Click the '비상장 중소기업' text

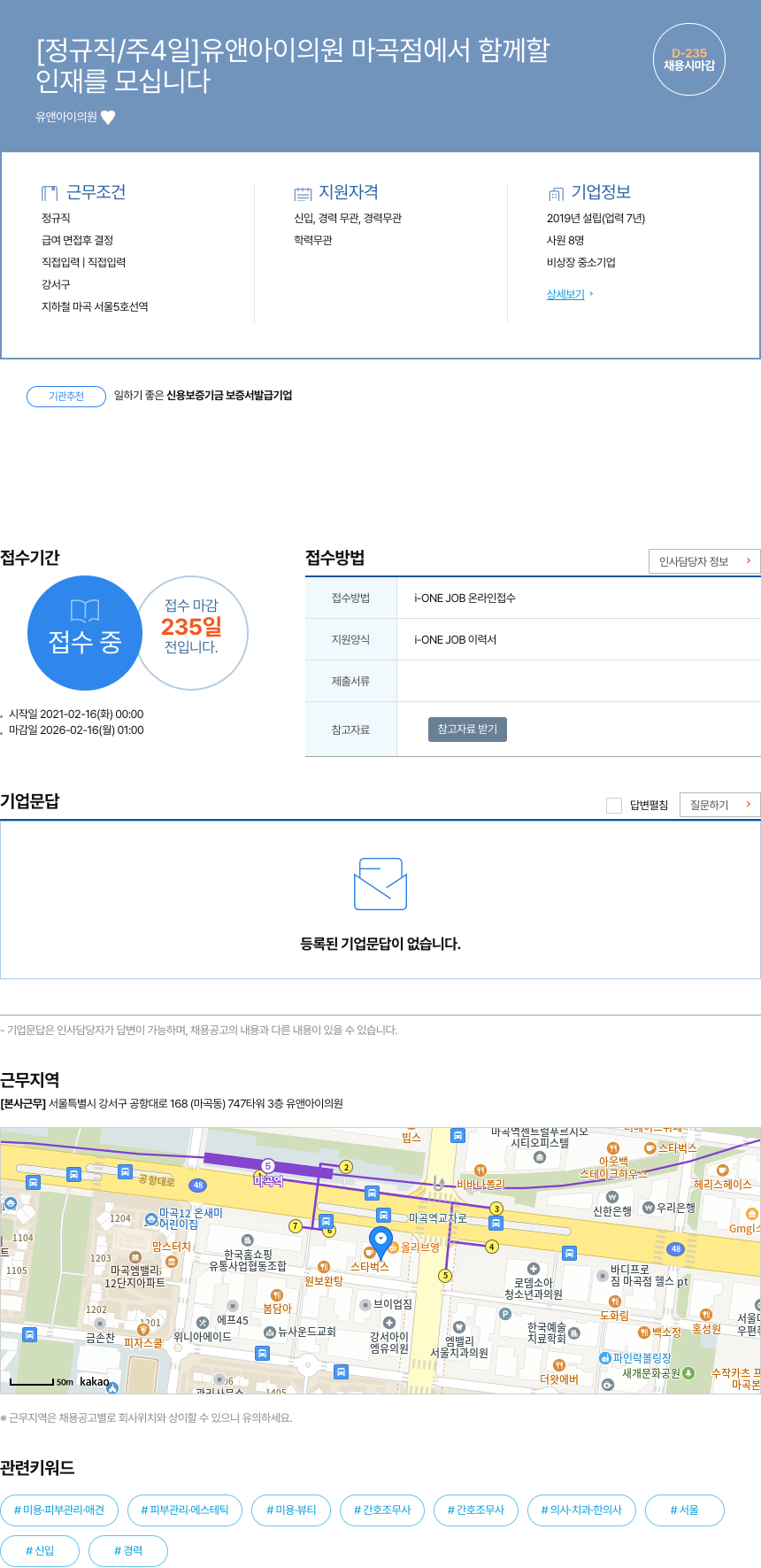click(x=581, y=263)
